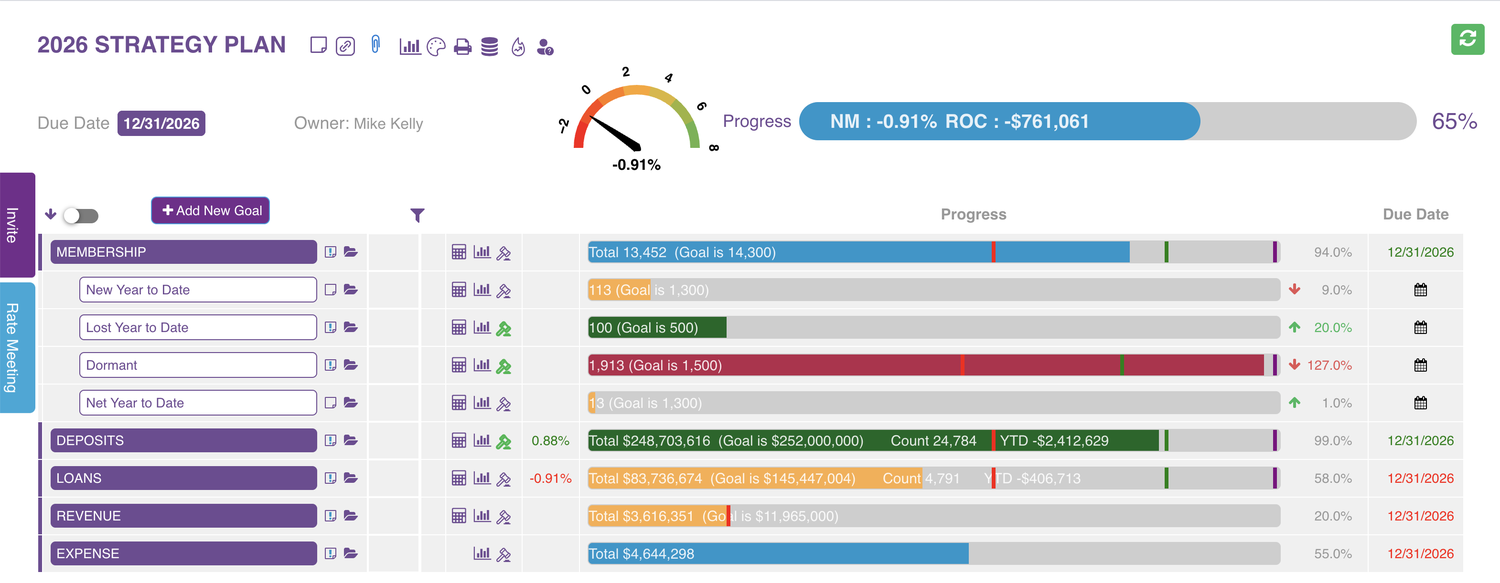
Task: Click the Add New Goal button
Action: tap(211, 210)
